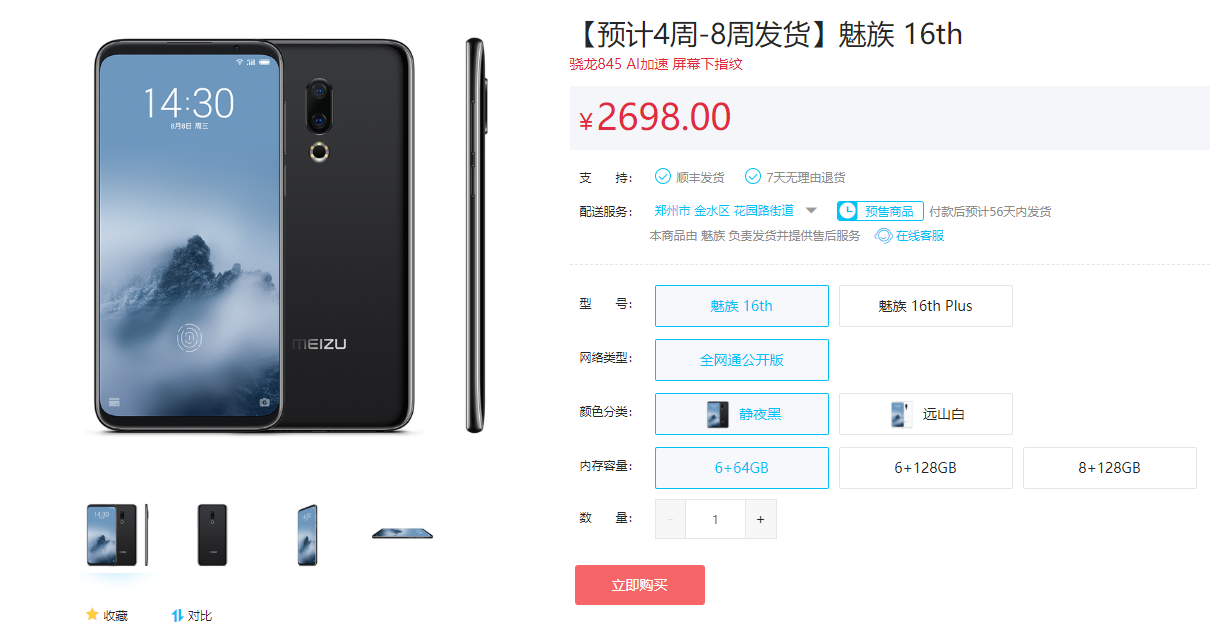Select the 全网通公开版 network type
1210x631 pixels.
click(x=742, y=360)
